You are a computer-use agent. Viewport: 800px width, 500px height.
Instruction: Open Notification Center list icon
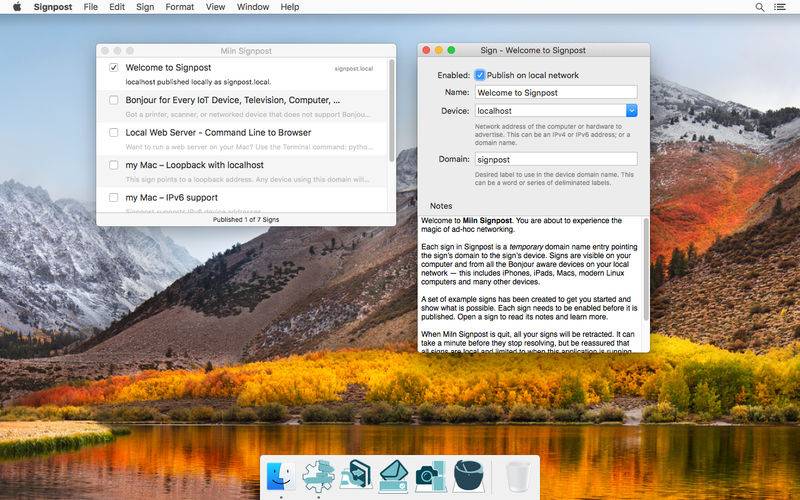pyautogui.click(x=780, y=7)
